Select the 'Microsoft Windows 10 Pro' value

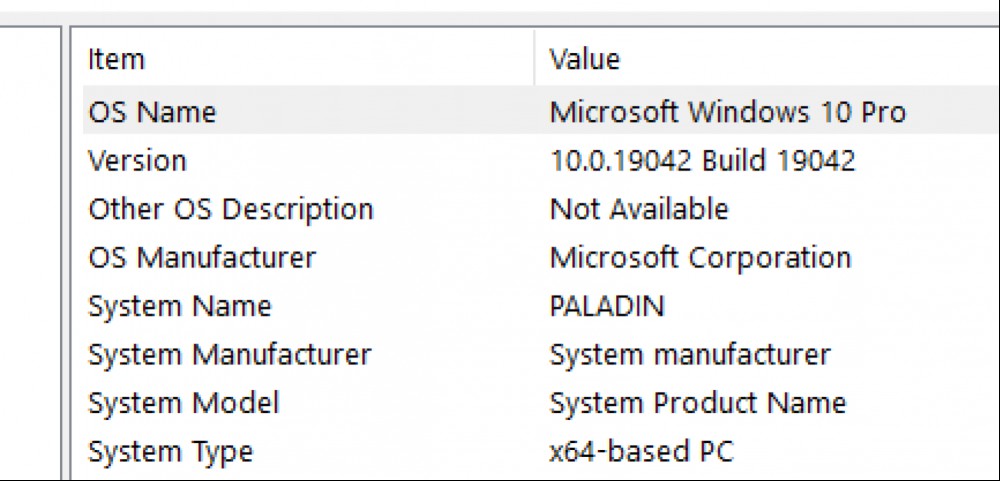[x=727, y=112]
